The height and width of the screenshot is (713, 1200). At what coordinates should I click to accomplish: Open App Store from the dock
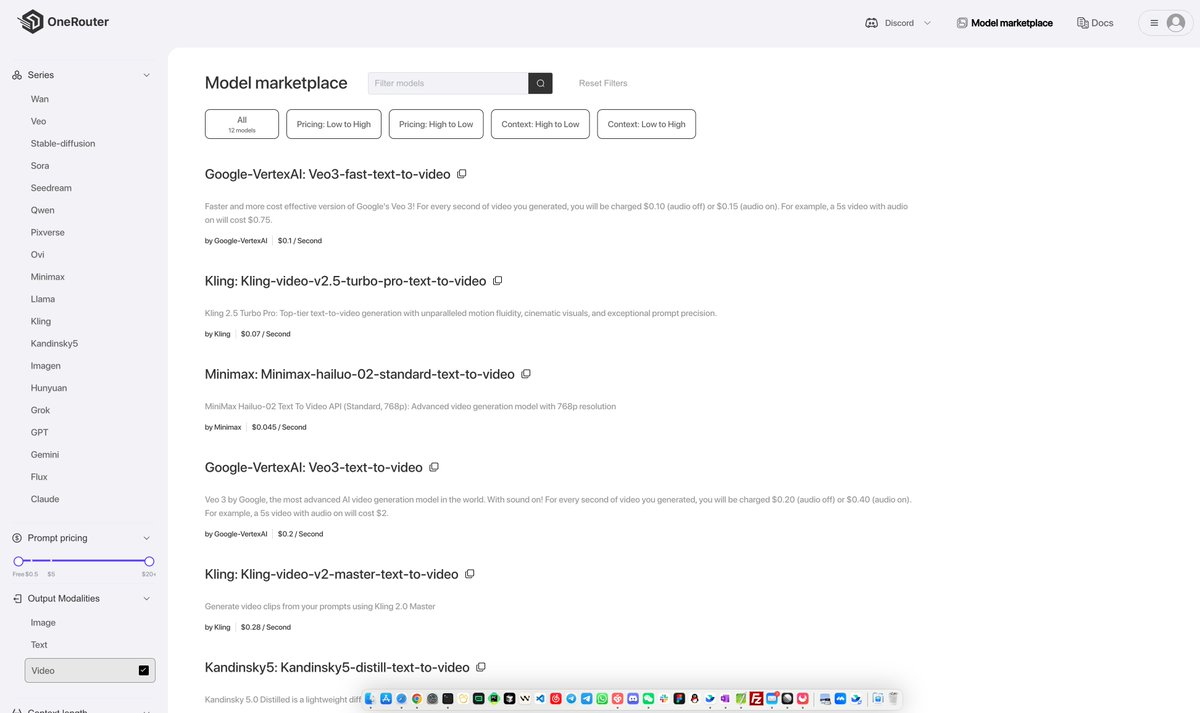pos(386,698)
